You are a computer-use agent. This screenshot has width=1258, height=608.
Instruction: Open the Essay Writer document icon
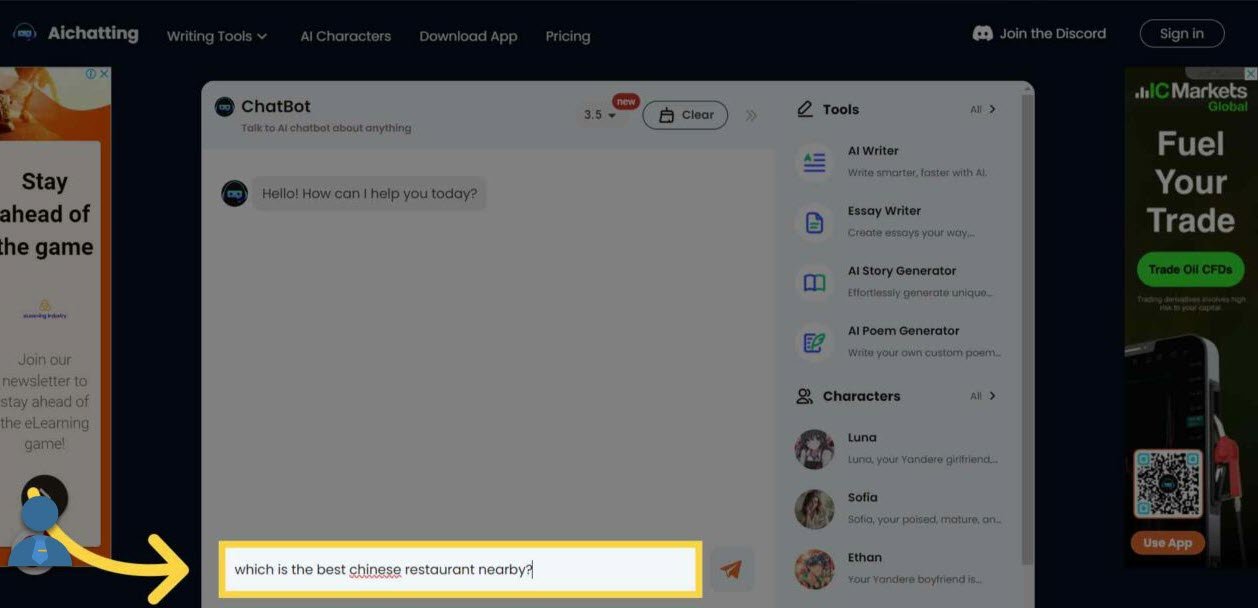814,223
